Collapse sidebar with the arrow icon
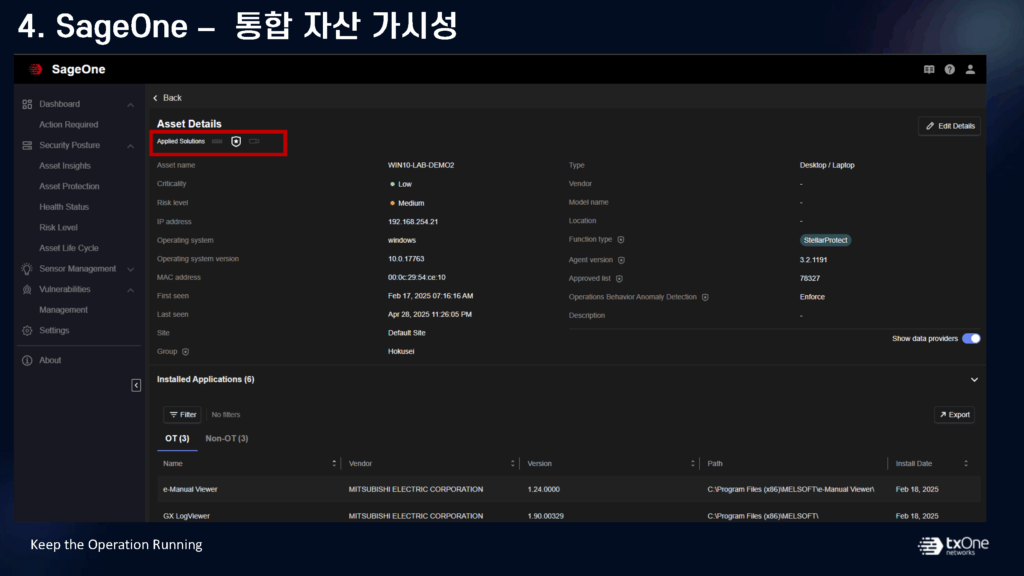 (136, 385)
